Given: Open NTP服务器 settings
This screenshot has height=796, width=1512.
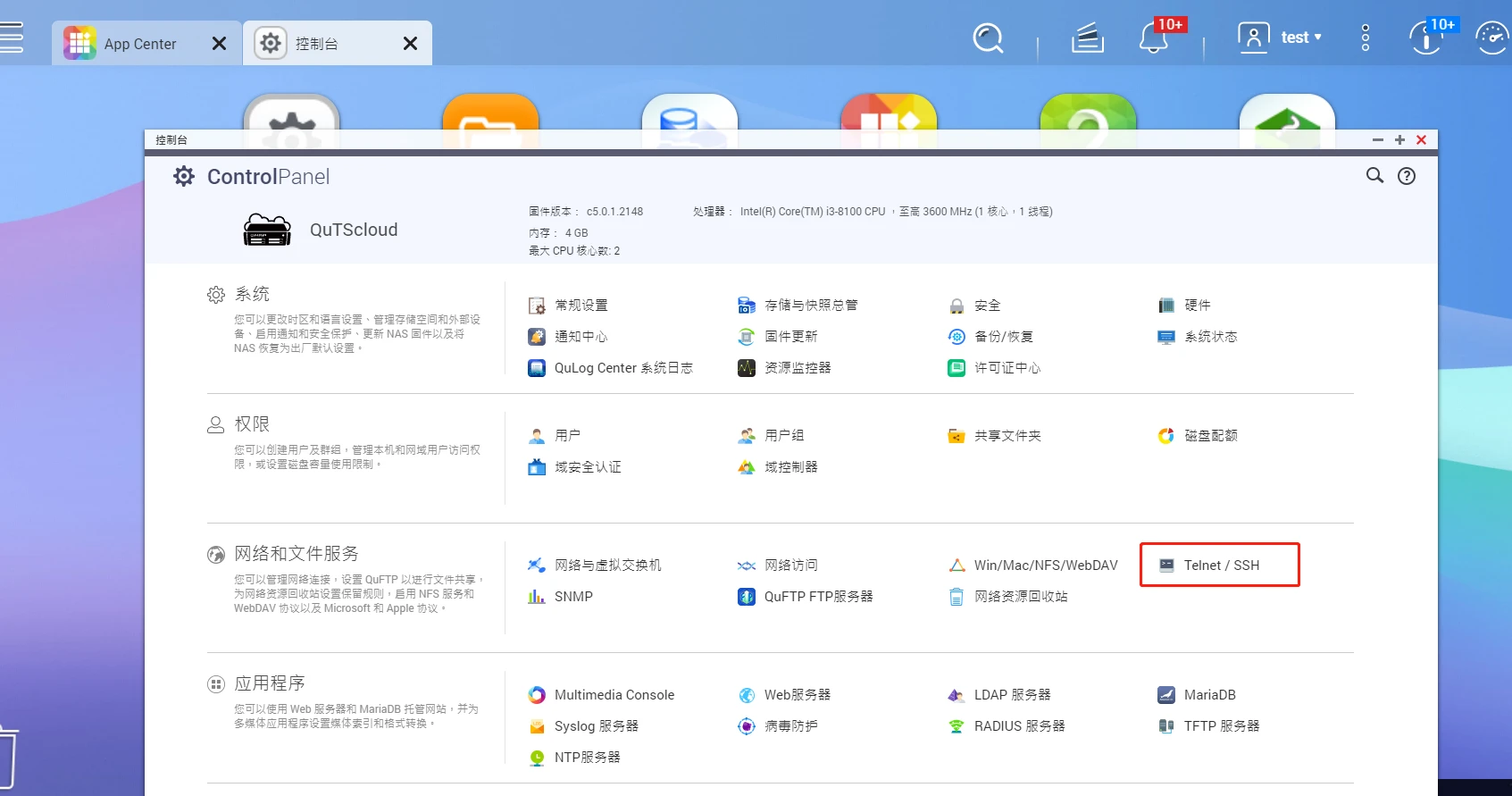Looking at the screenshot, I should pos(574,758).
